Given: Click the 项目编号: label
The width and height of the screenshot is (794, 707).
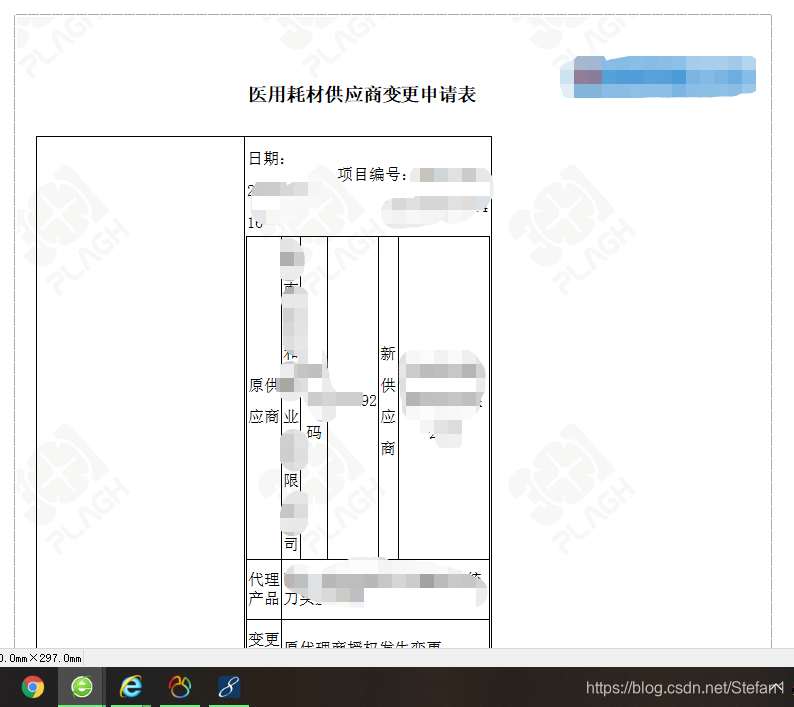Looking at the screenshot, I should click(372, 174).
